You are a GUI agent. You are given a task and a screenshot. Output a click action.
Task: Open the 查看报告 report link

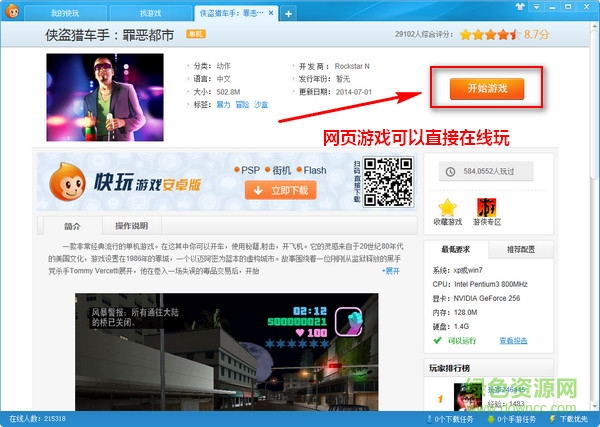click(514, 341)
